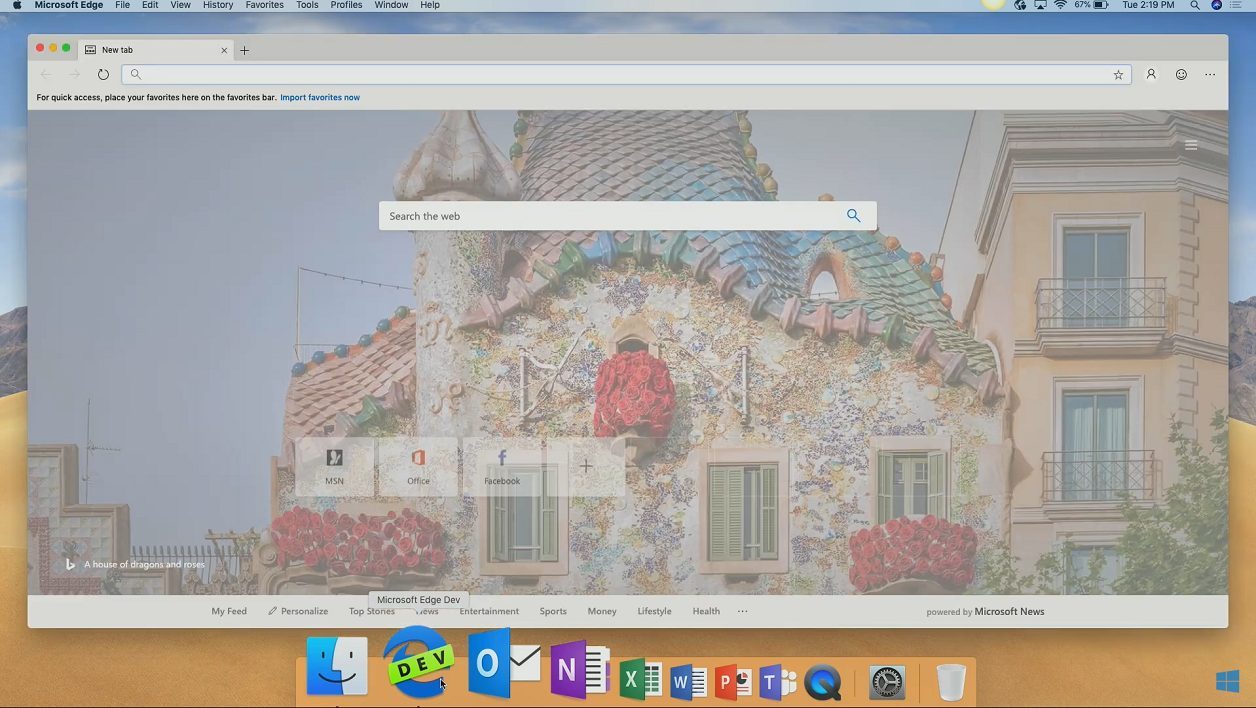Switch to the Health news section
Viewport: 1256px width, 708px height.
pyautogui.click(x=706, y=611)
